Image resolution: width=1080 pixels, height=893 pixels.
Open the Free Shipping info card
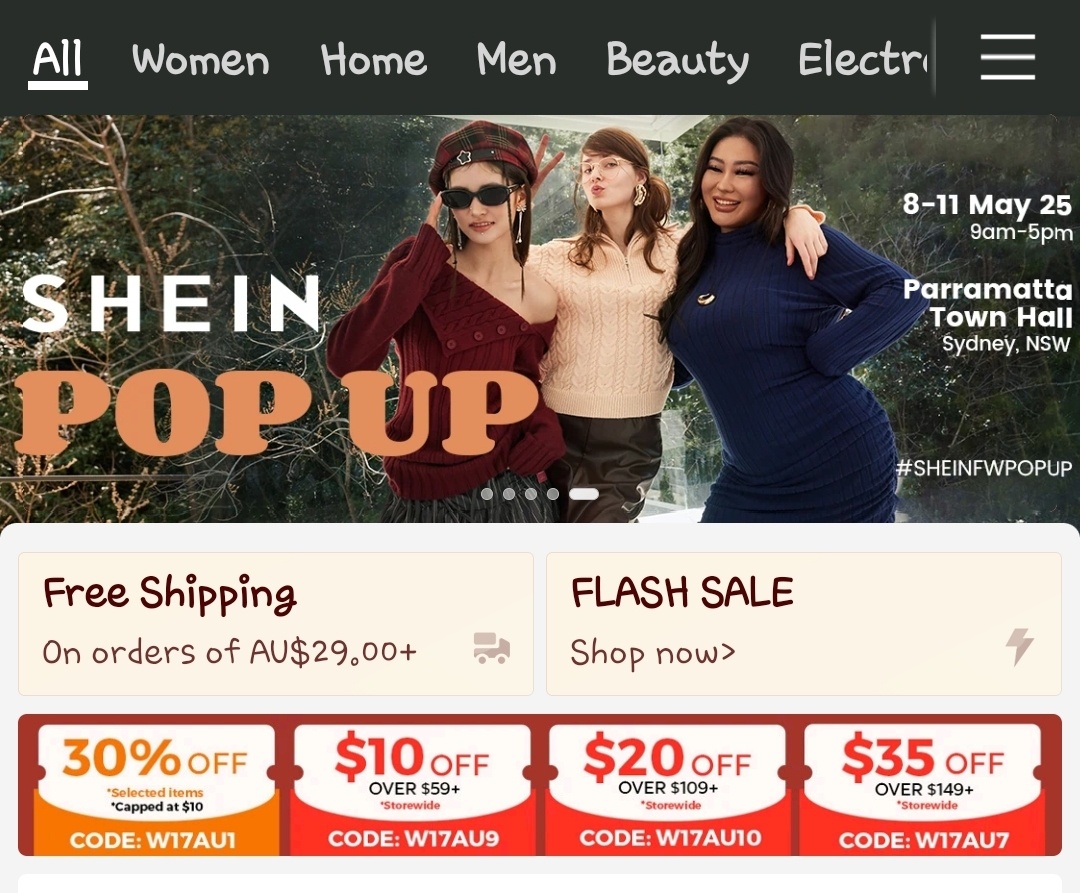(x=276, y=624)
